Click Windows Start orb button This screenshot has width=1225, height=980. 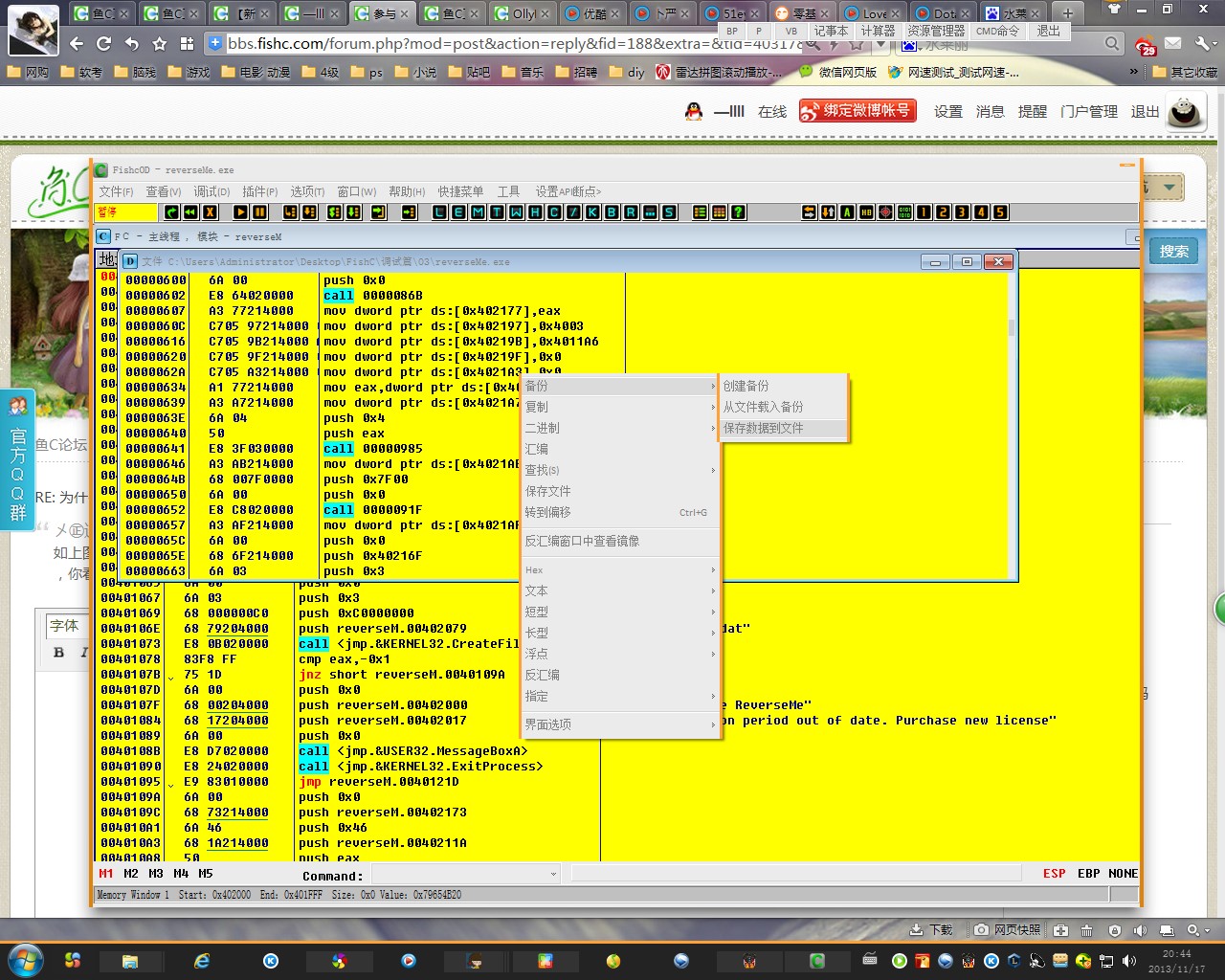click(x=25, y=960)
